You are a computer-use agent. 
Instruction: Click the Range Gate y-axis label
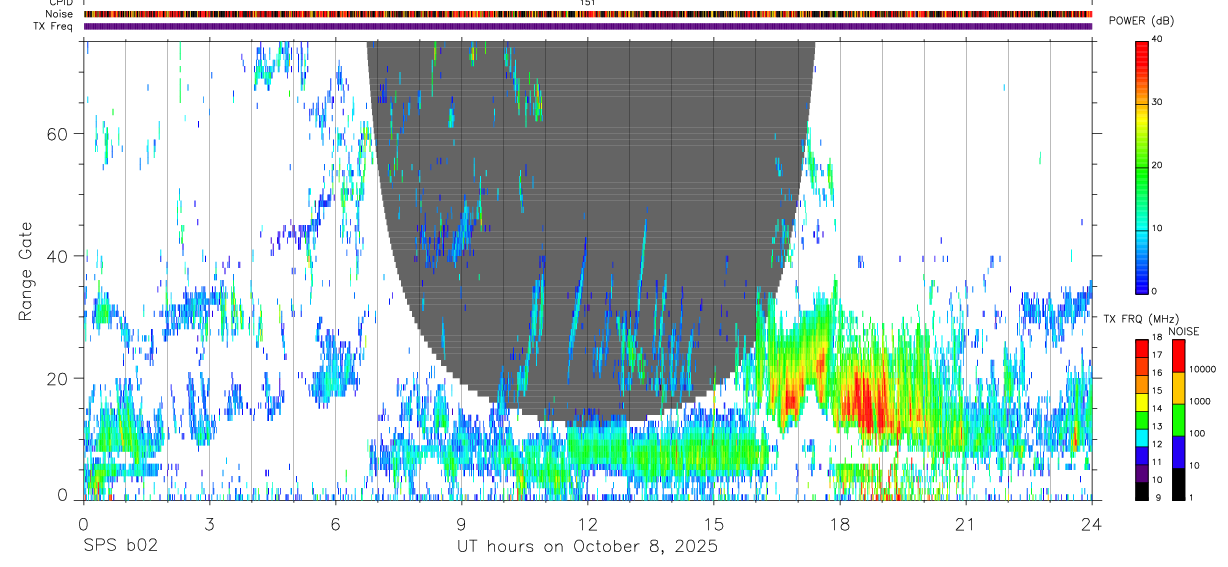[28, 272]
